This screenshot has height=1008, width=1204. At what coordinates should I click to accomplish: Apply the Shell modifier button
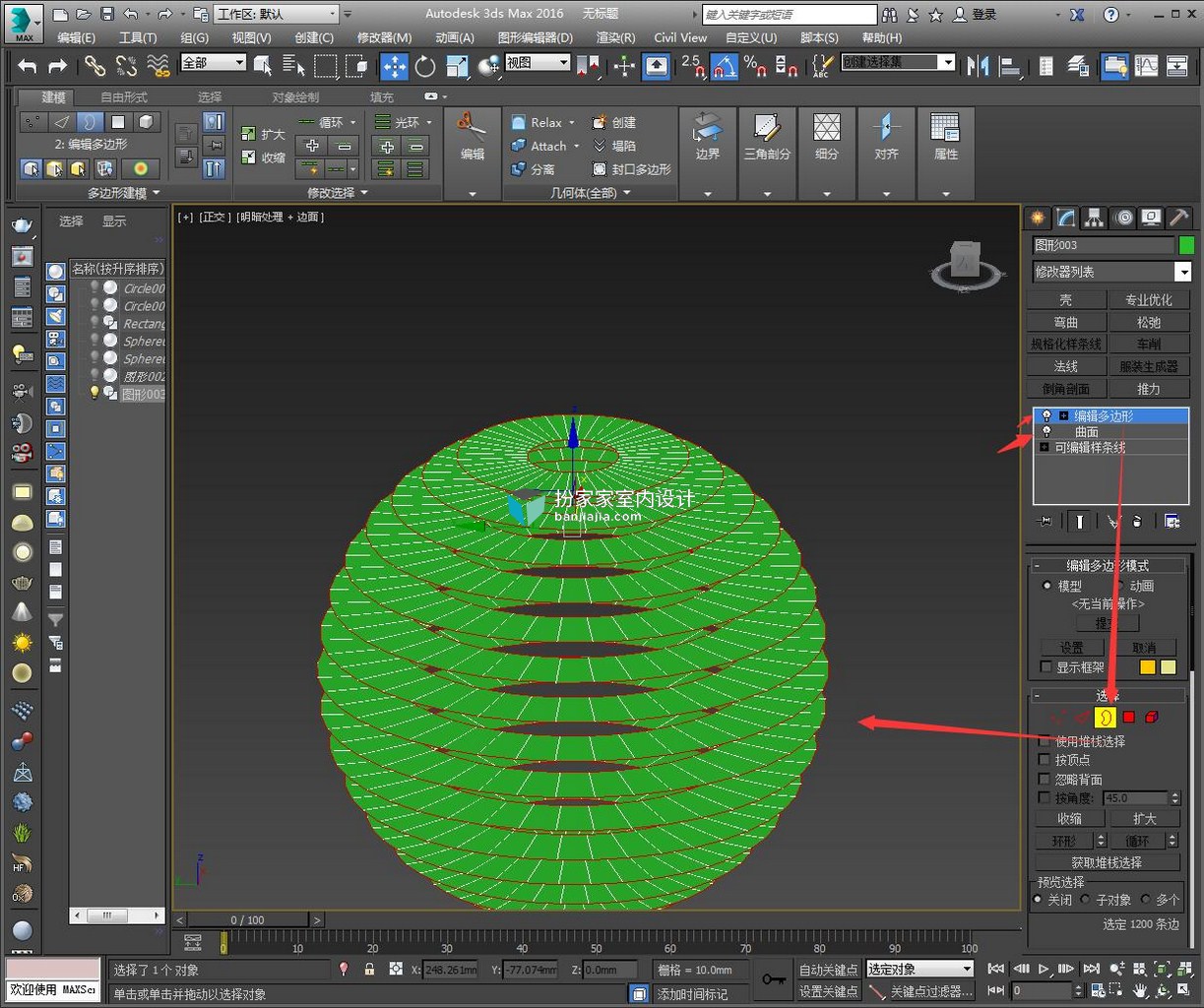pyautogui.click(x=1066, y=299)
